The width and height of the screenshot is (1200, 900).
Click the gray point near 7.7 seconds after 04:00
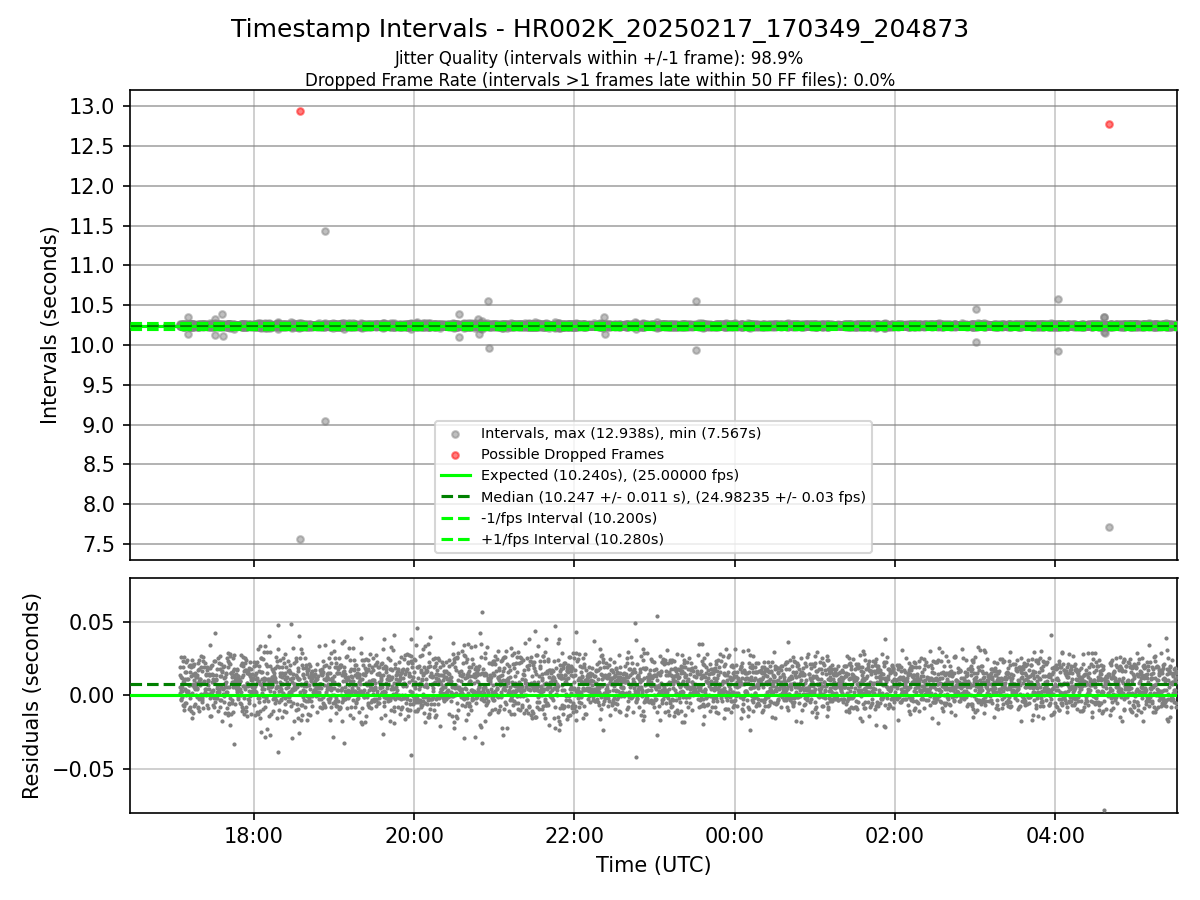click(1109, 527)
